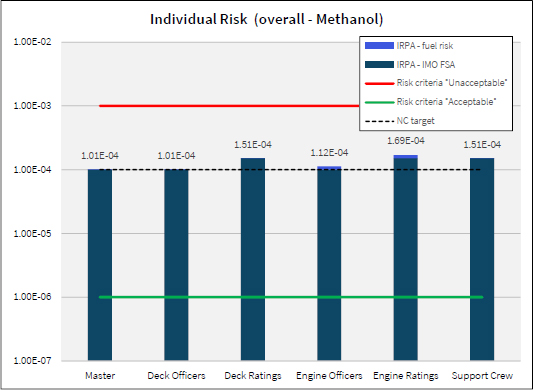Image resolution: width=533 pixels, height=390 pixels.
Task: Click the 1.00E-03 axis label
Action: point(32,106)
